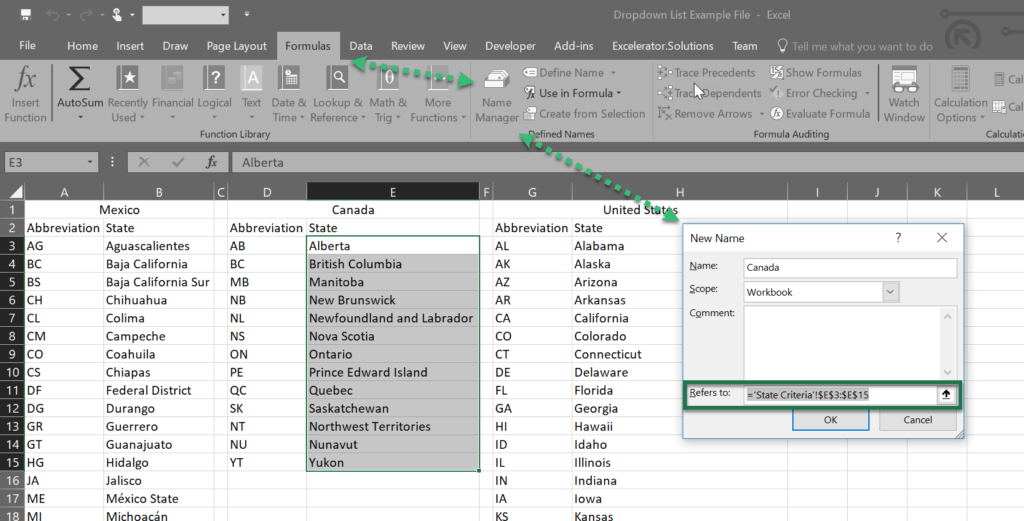The width and height of the screenshot is (1024, 521).
Task: Open Calculation Options
Action: coord(960,95)
